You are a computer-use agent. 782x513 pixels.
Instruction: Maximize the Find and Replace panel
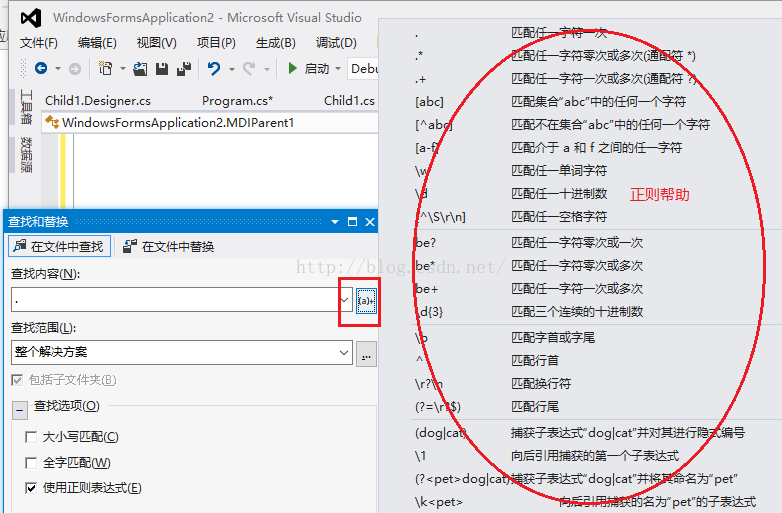click(x=352, y=222)
